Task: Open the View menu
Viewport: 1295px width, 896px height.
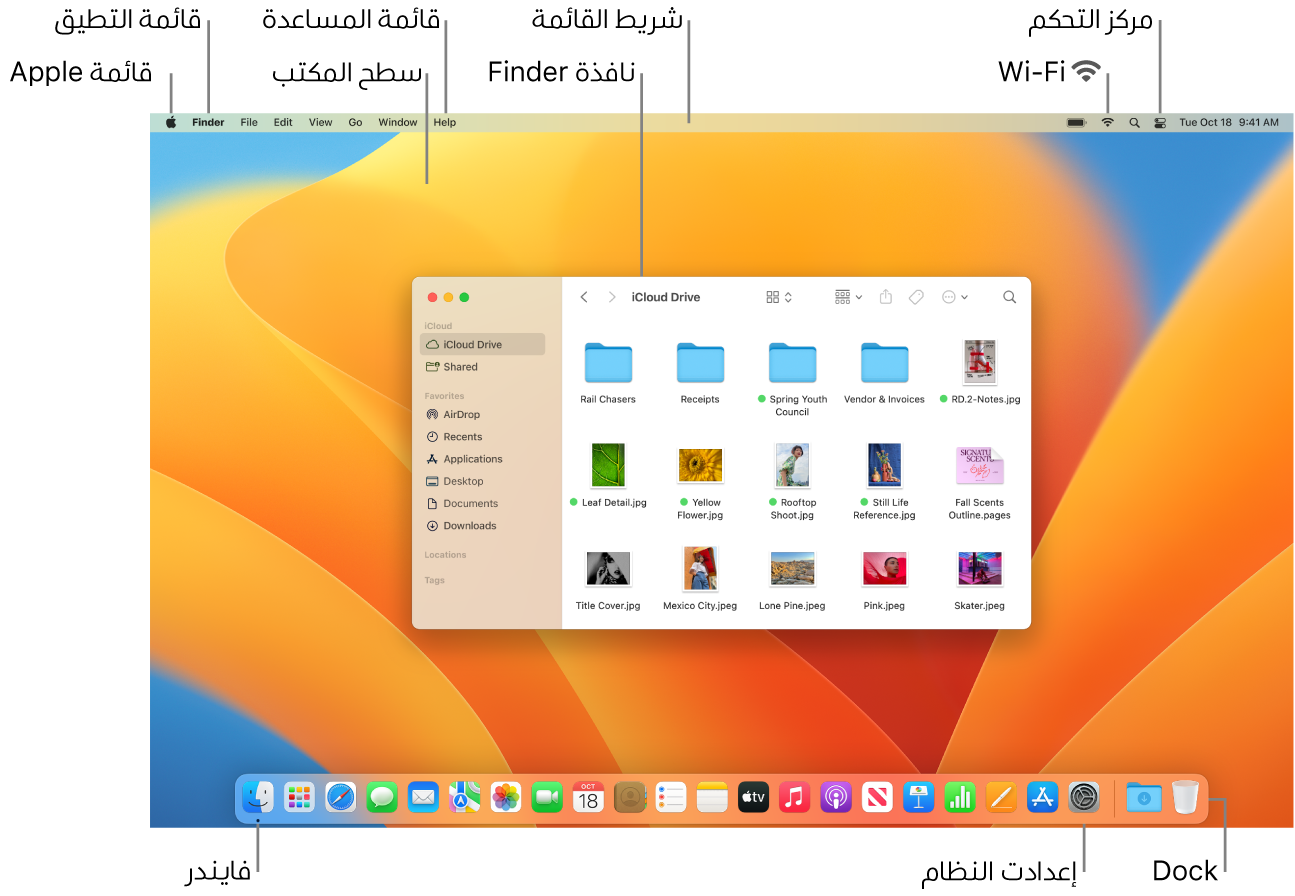Action: click(320, 122)
